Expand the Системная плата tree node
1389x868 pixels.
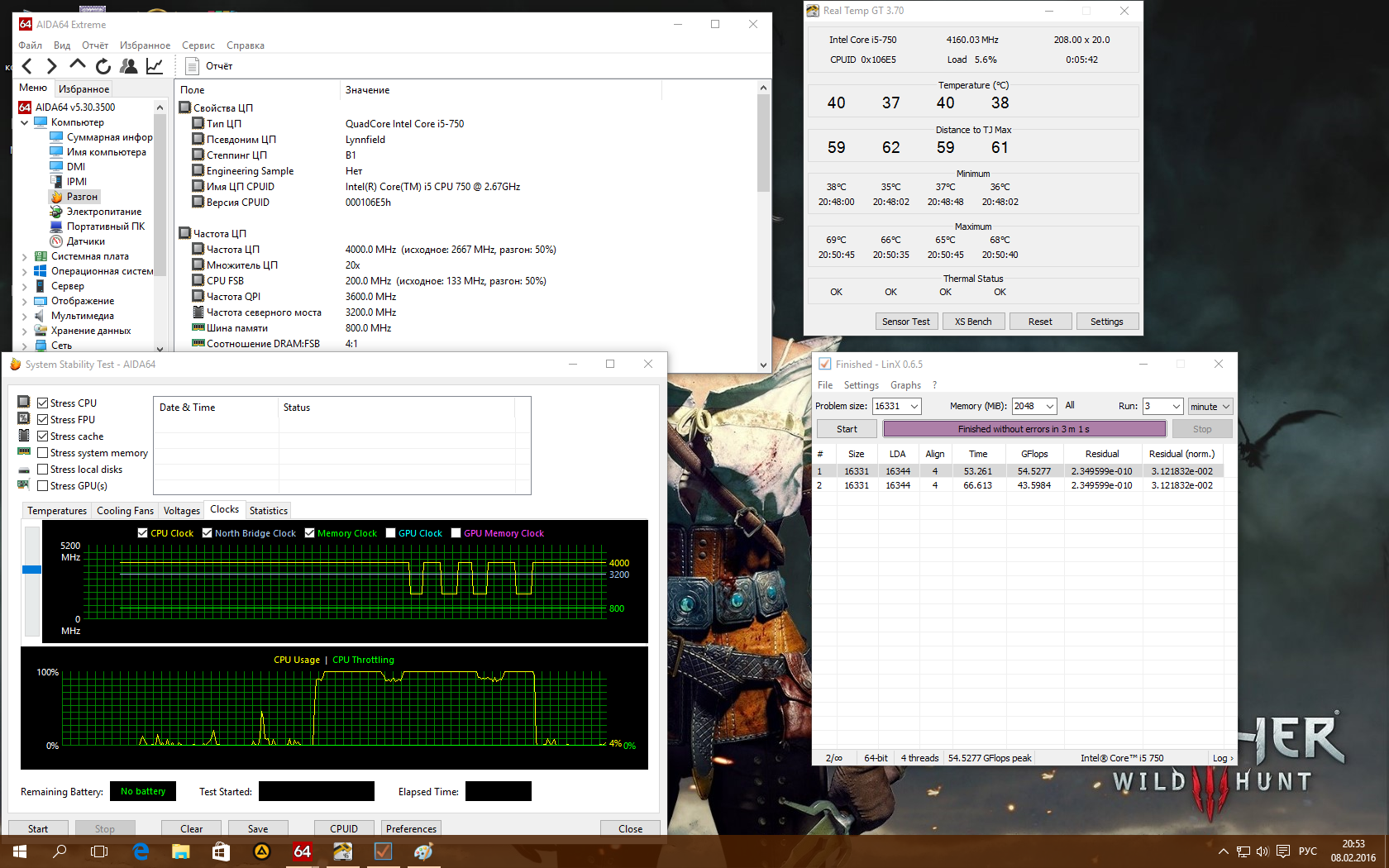(25, 256)
